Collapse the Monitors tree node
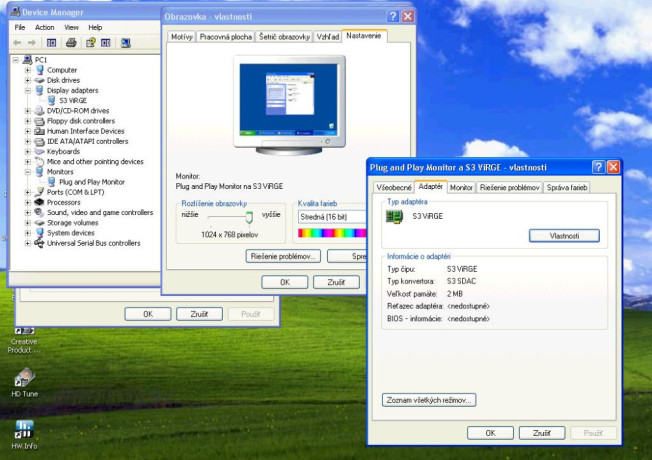Image resolution: width=652 pixels, height=460 pixels. click(x=27, y=172)
